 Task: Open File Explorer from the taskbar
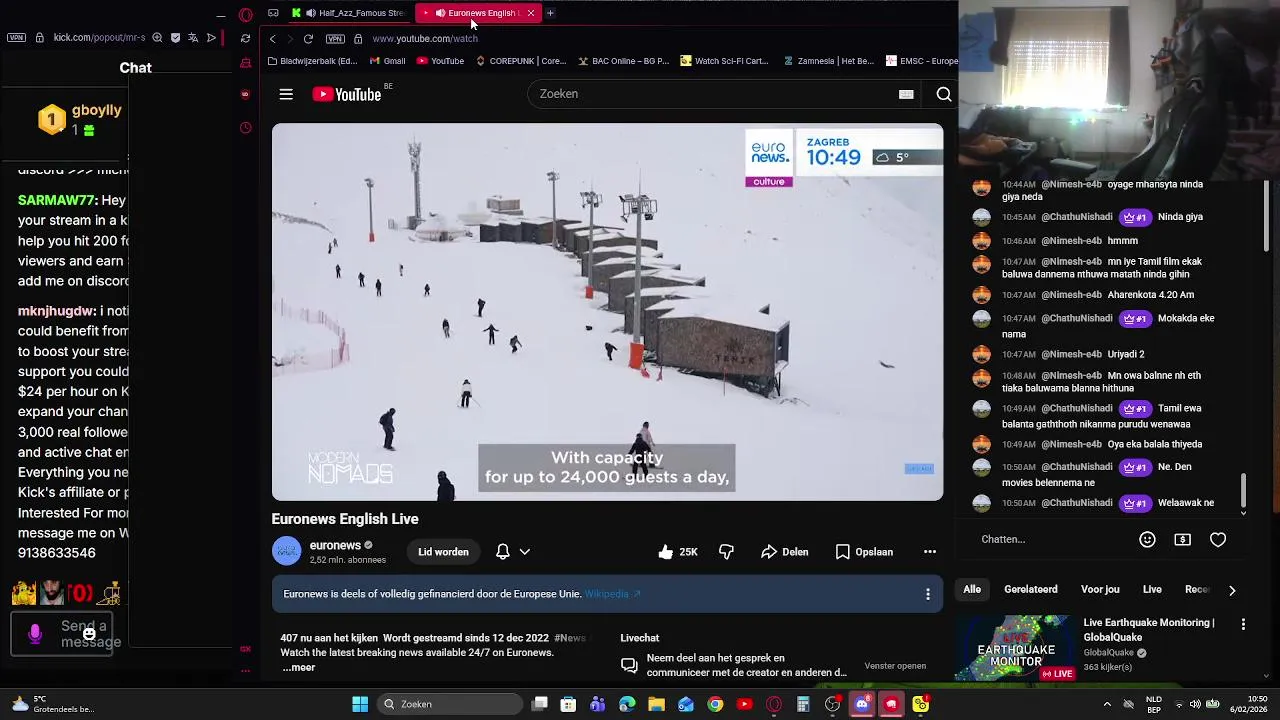pos(656,704)
